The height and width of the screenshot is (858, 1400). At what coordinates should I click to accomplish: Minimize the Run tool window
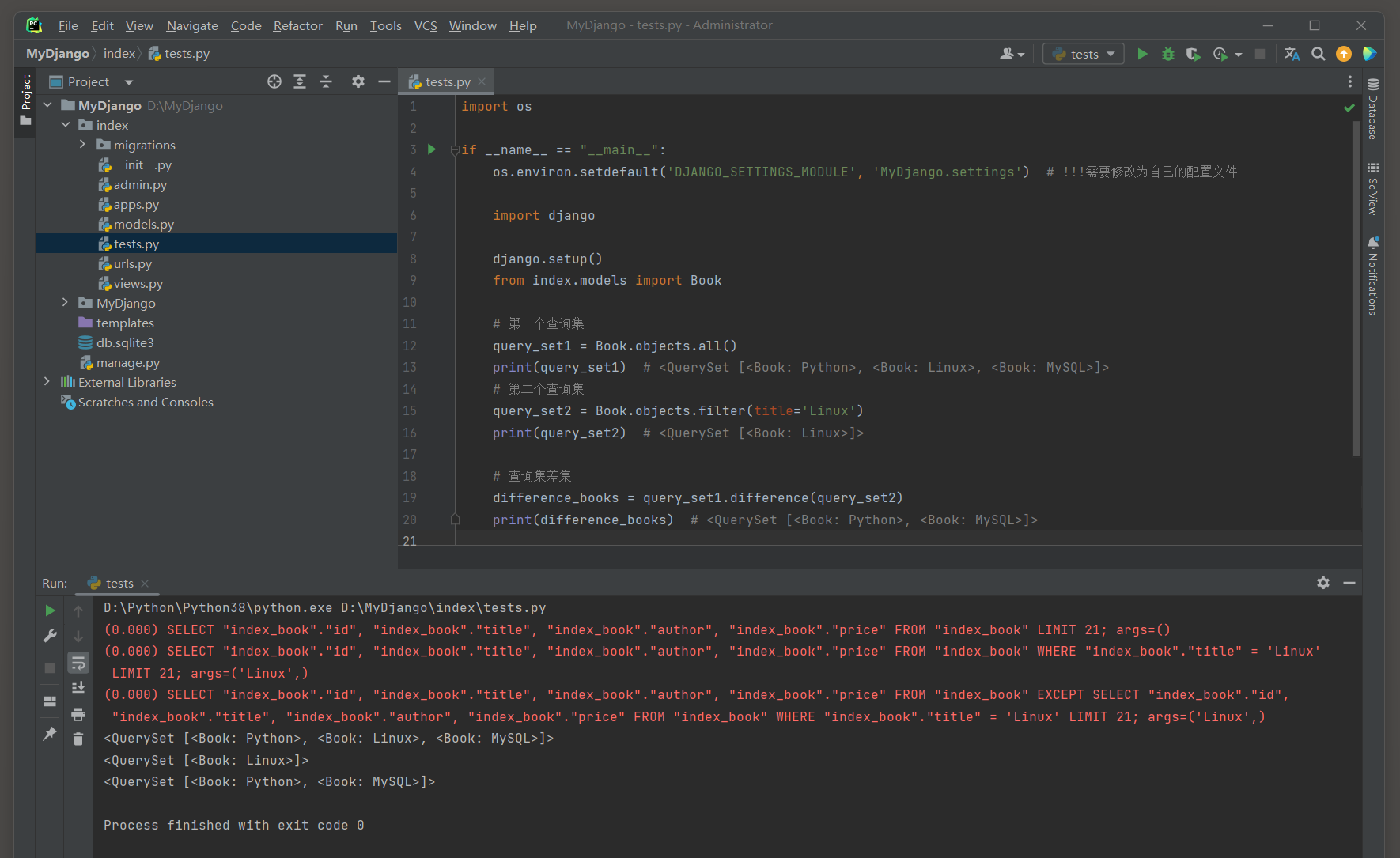(1349, 583)
